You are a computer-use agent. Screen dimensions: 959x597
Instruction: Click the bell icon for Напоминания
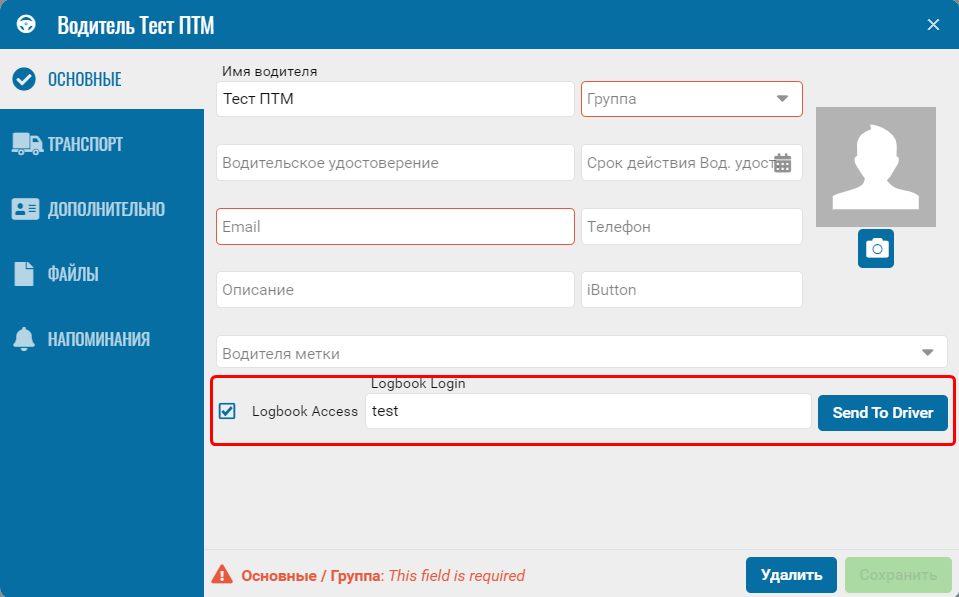[24, 339]
